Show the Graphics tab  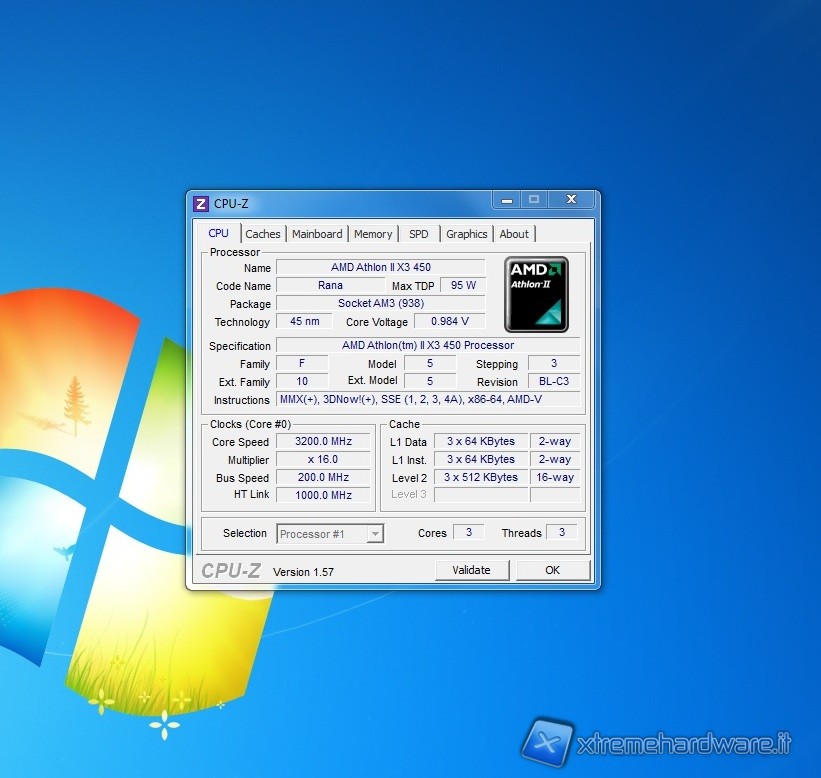pos(466,234)
